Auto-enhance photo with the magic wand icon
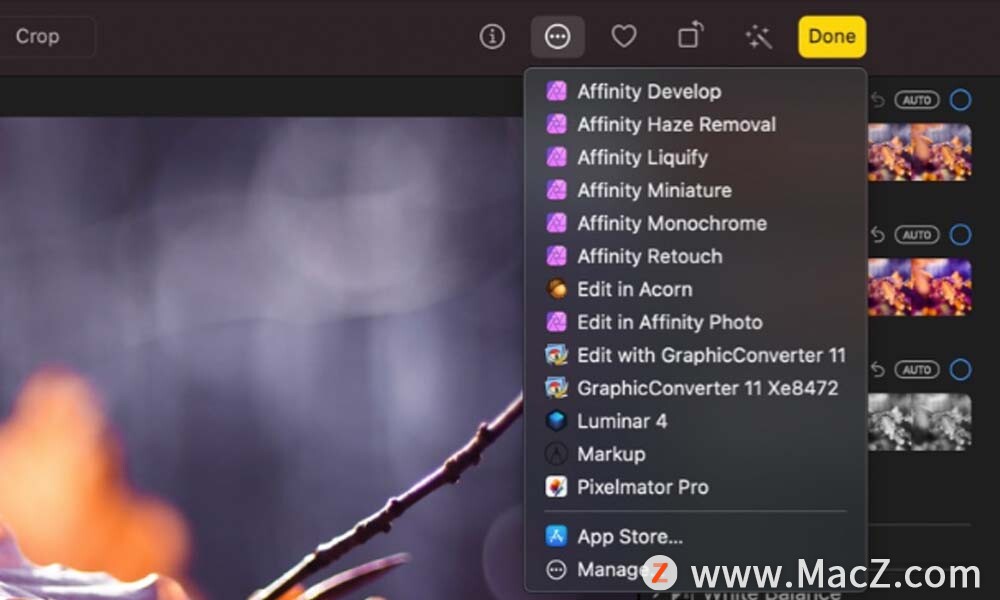Image resolution: width=1000 pixels, height=600 pixels. coord(758,37)
